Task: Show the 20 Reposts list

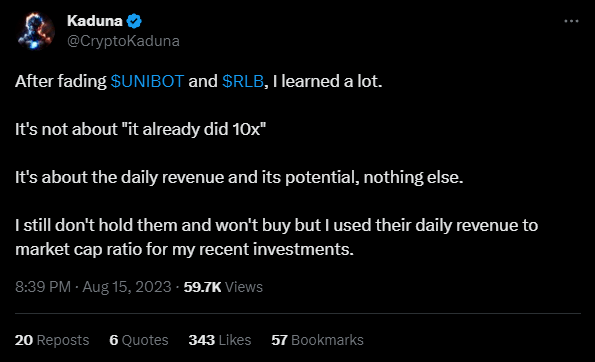Action: [52, 340]
